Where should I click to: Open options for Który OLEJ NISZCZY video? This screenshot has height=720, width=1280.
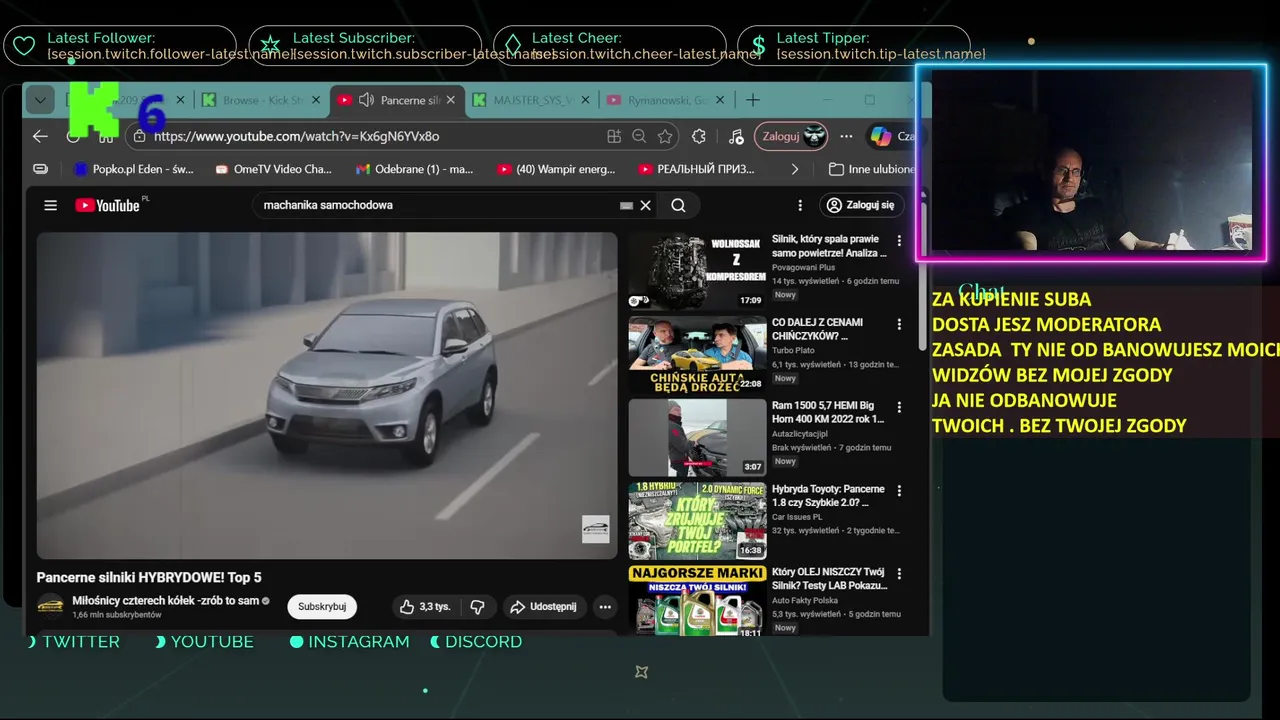899,574
